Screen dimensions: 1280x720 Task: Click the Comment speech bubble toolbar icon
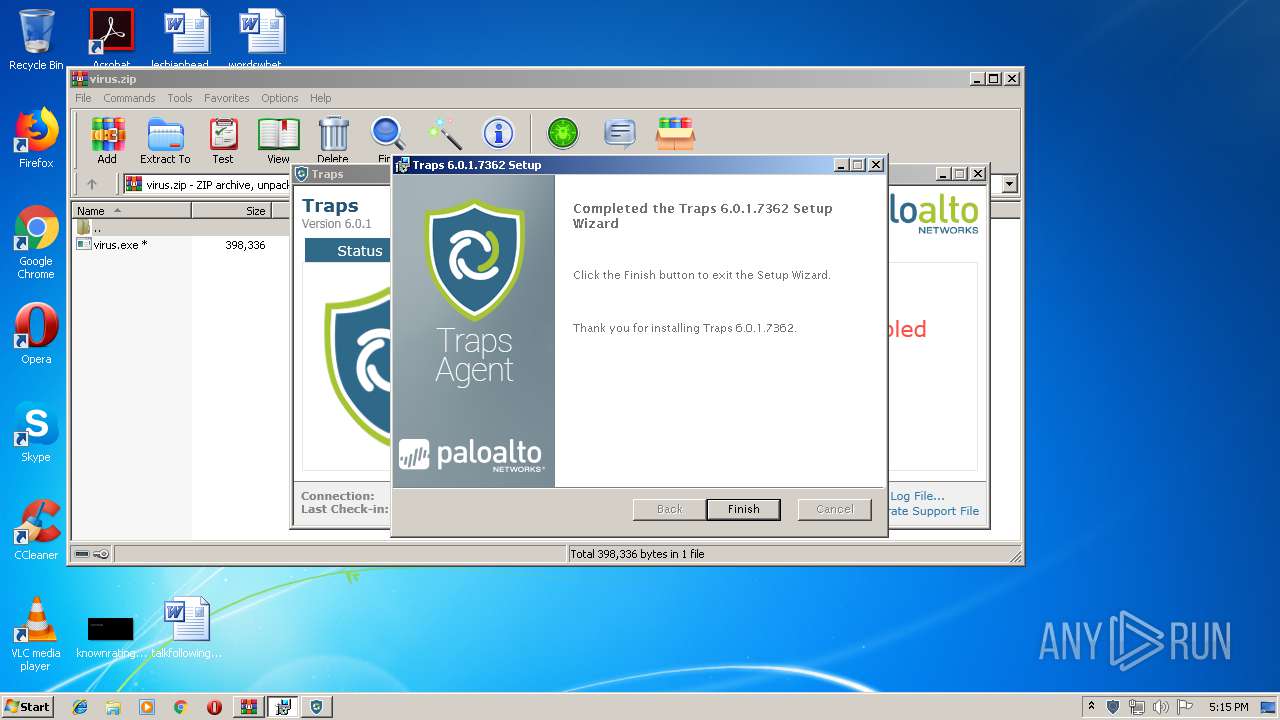pyautogui.click(x=620, y=133)
